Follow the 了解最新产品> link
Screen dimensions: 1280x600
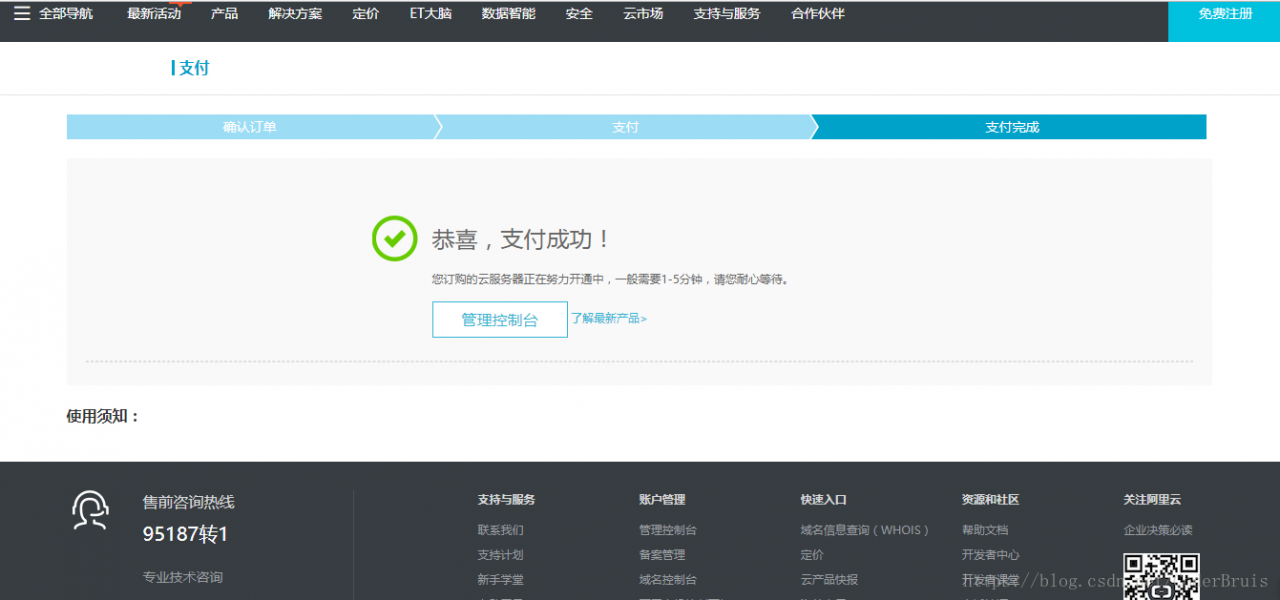(609, 318)
